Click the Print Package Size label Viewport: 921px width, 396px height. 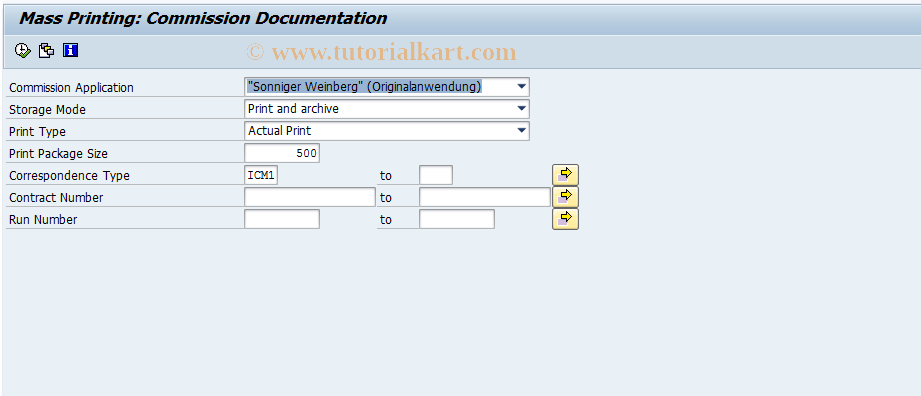pyautogui.click(x=58, y=153)
